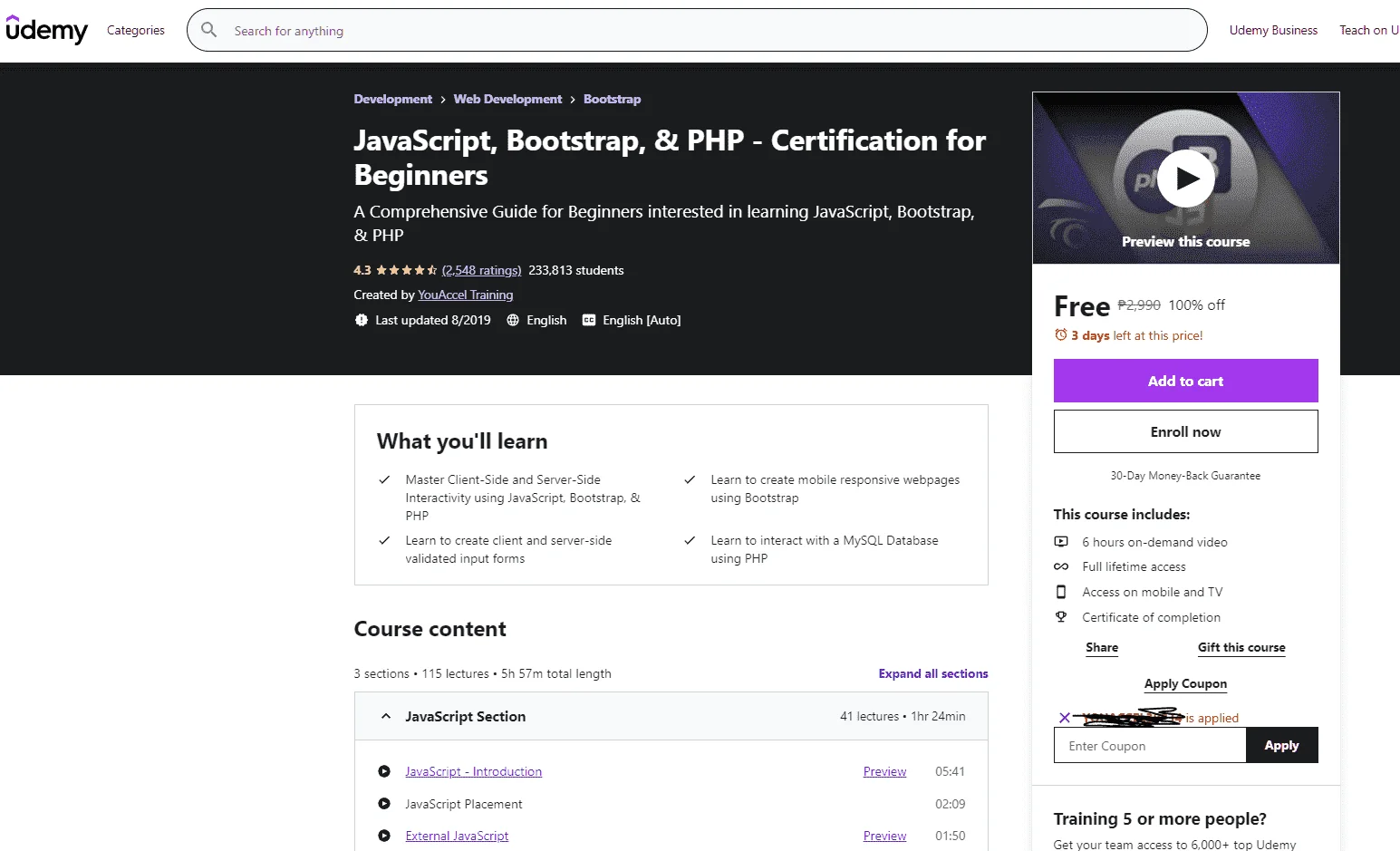Go to Web Development breadcrumb
The height and width of the screenshot is (851, 1400).
[507, 99]
